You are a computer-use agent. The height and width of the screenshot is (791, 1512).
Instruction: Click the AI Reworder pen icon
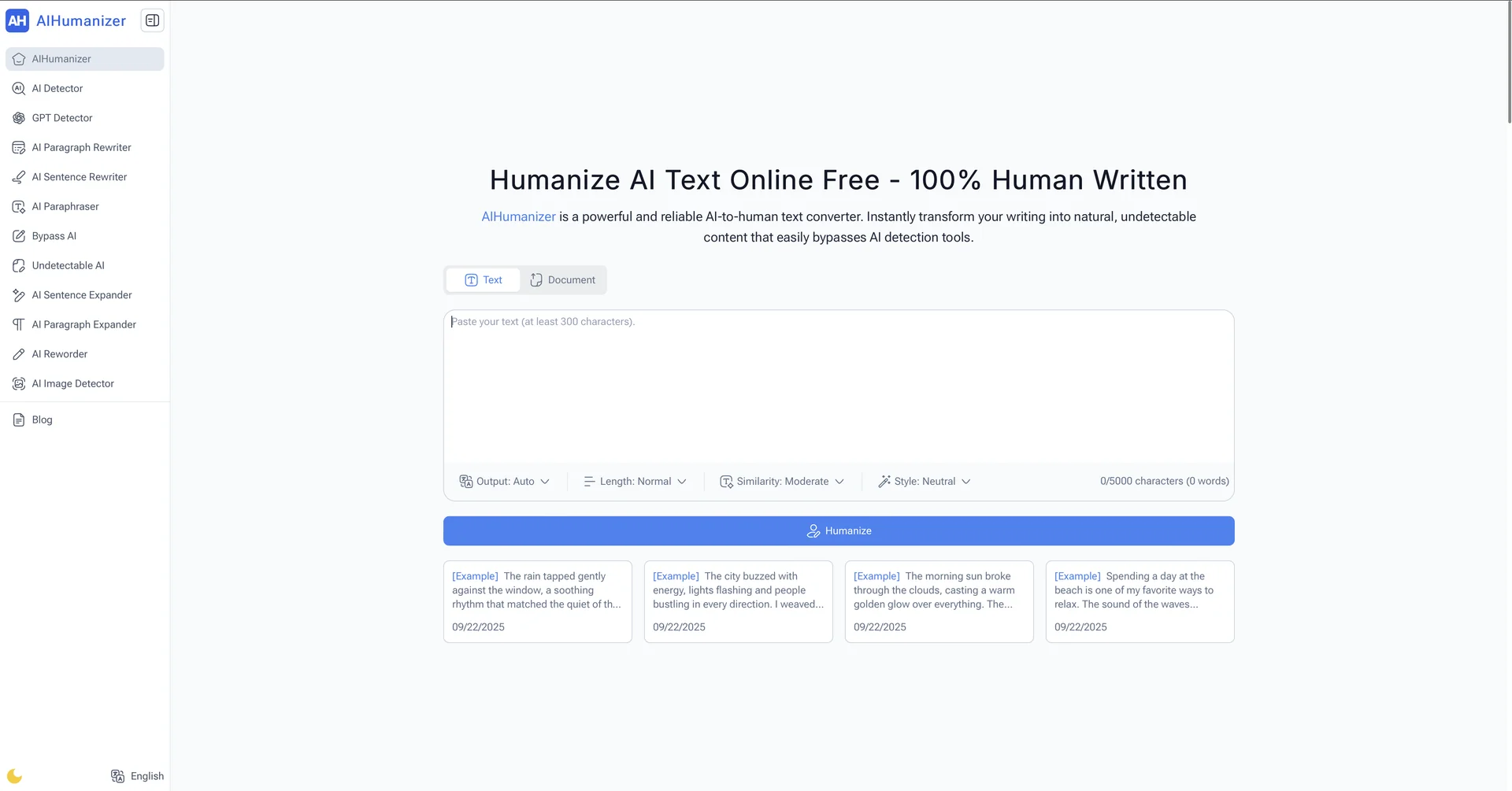pyautogui.click(x=19, y=354)
